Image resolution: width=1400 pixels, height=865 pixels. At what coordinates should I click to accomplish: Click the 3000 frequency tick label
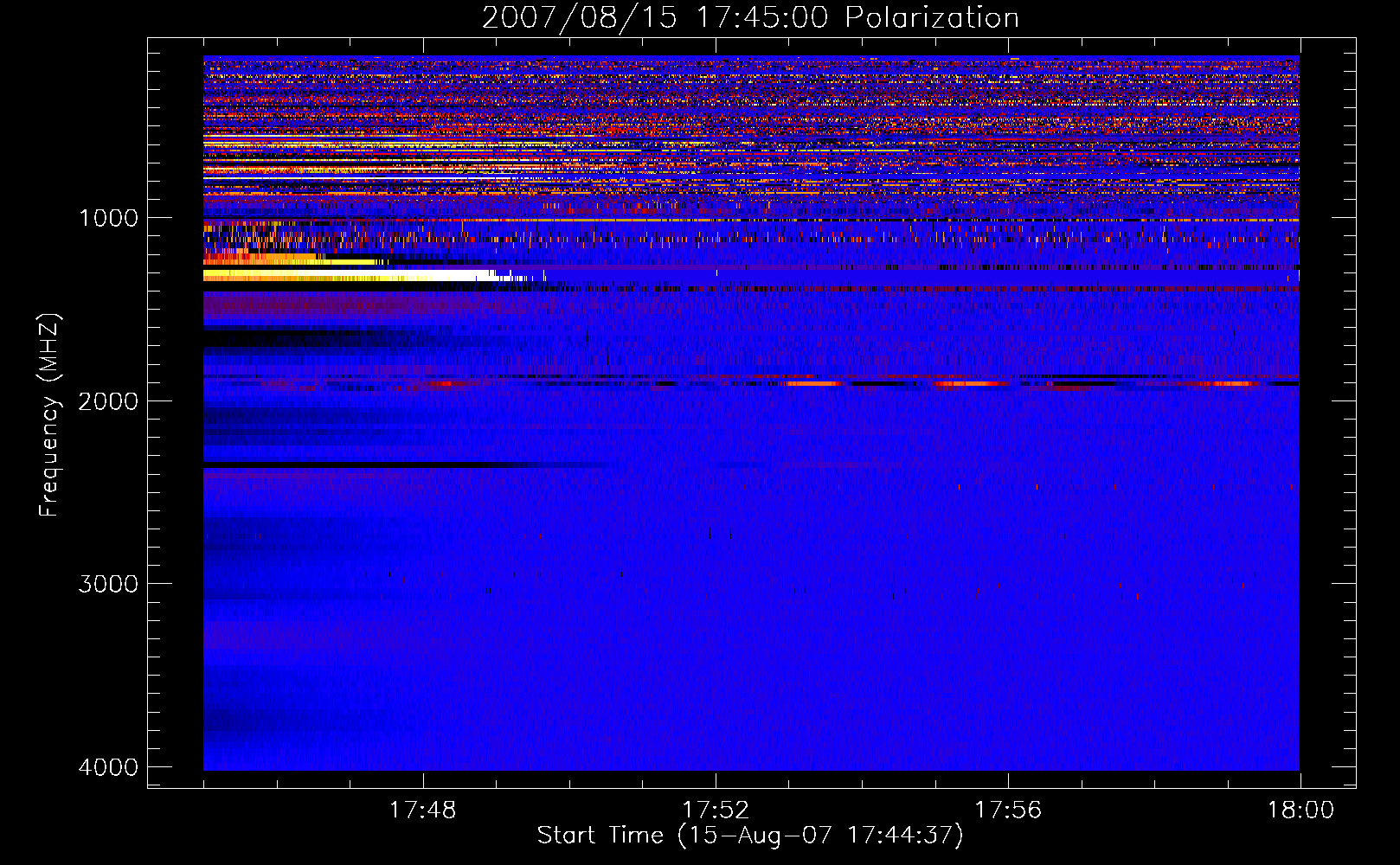[x=108, y=584]
